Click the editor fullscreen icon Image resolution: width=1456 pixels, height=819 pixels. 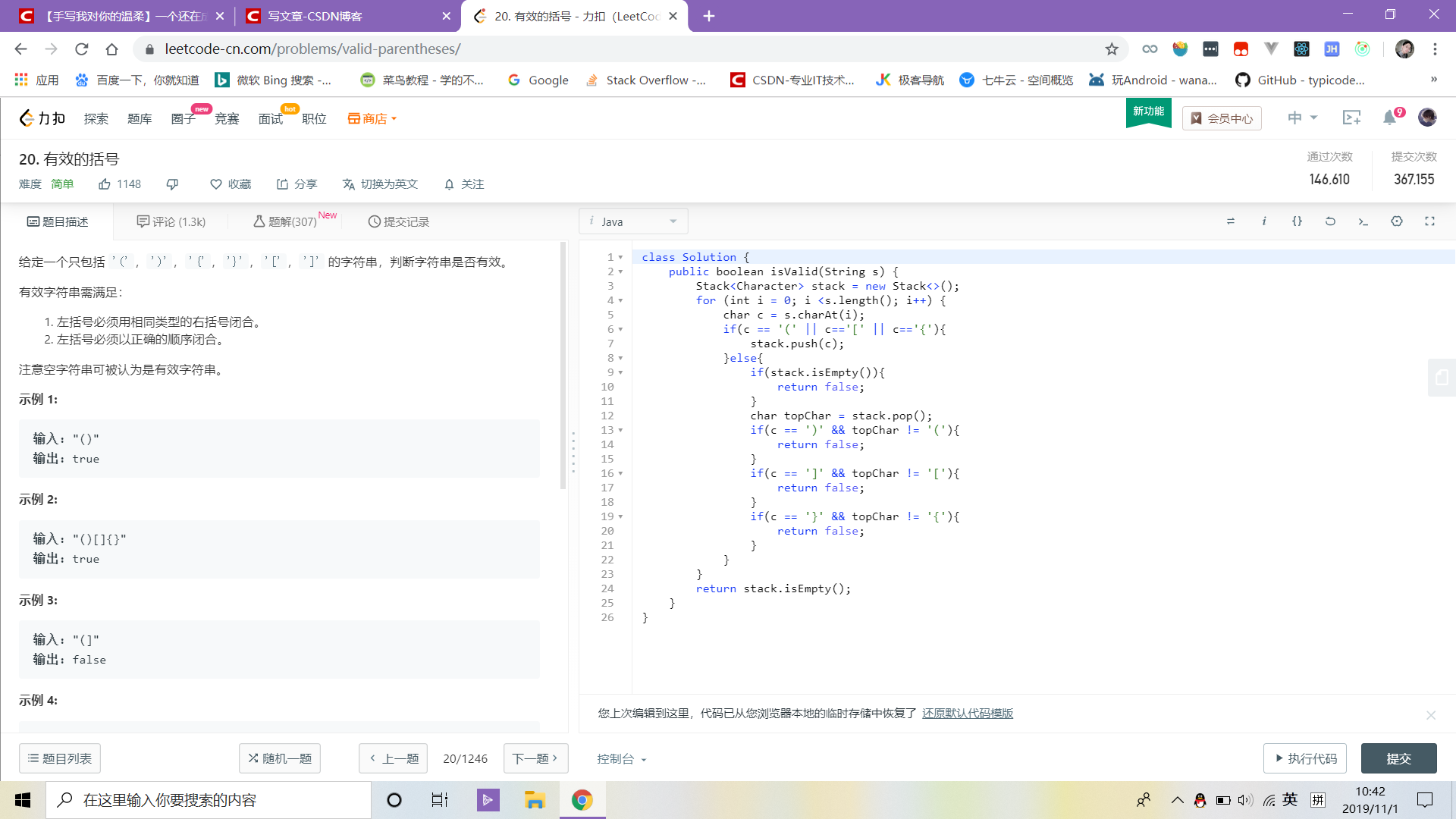1429,221
